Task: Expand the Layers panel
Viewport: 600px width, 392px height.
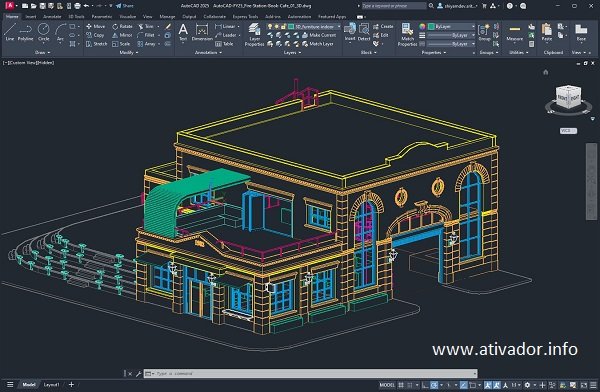Action: 292,52
